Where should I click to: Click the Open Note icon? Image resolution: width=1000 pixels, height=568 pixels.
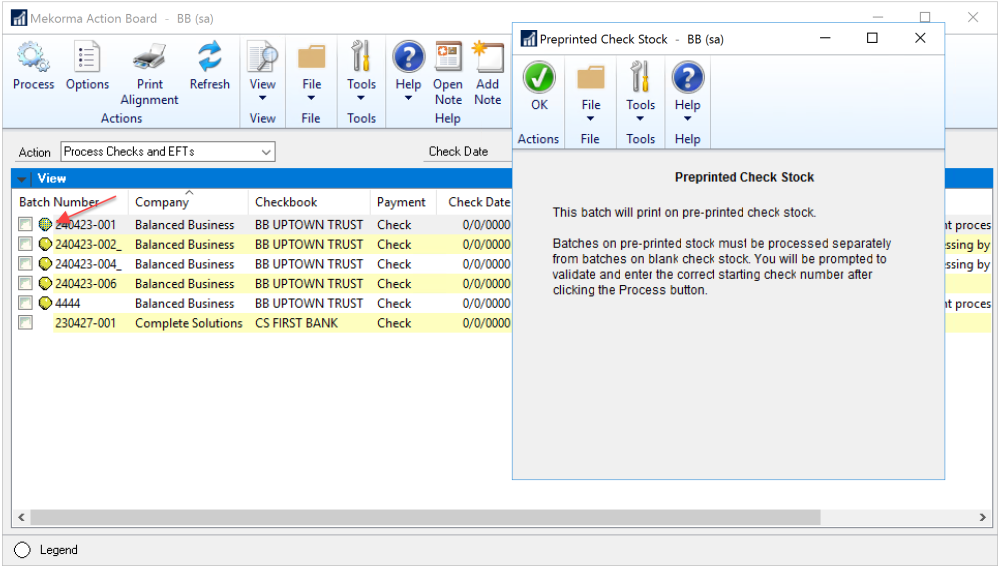[x=448, y=56]
